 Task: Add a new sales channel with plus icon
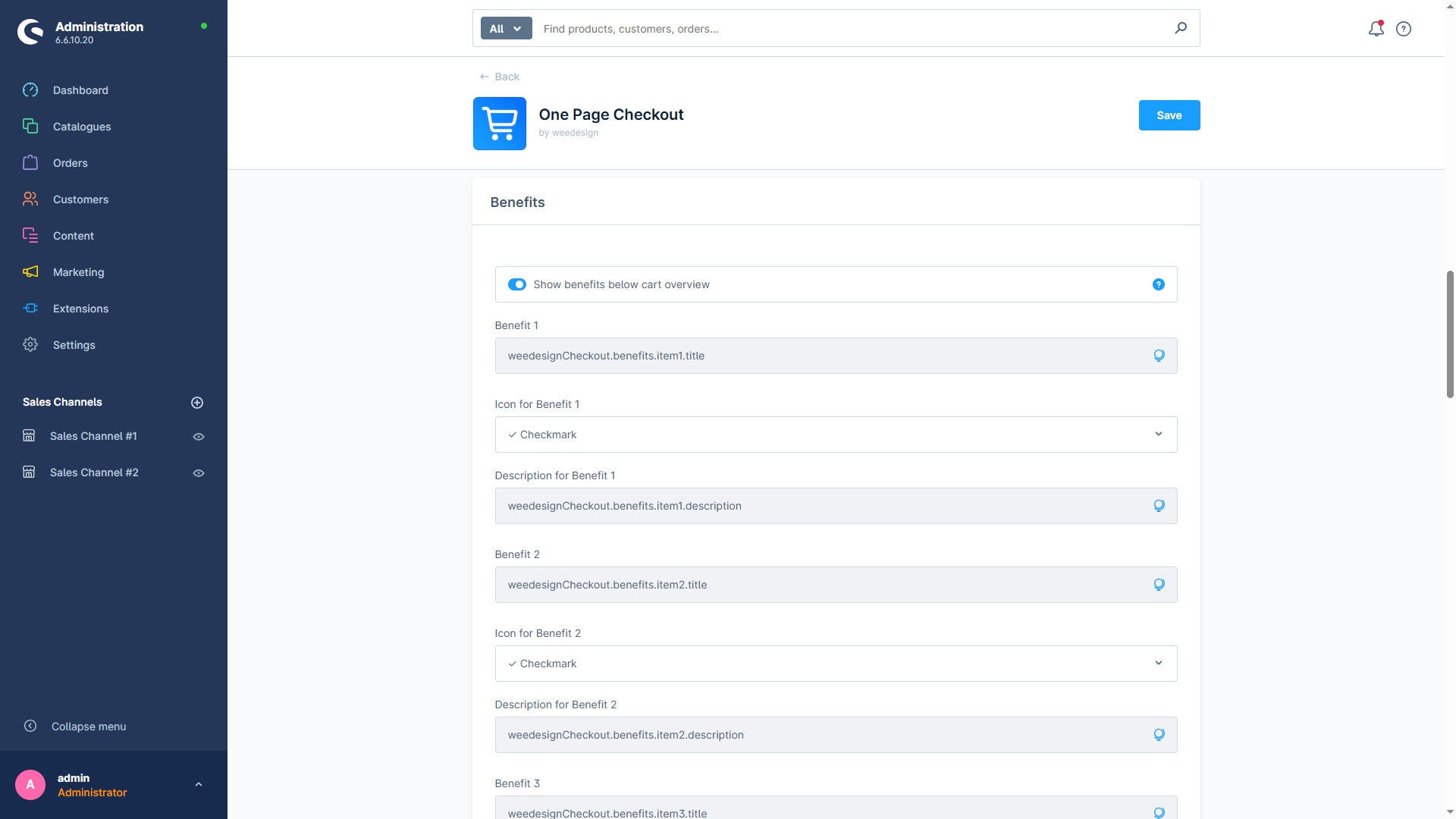point(197,403)
